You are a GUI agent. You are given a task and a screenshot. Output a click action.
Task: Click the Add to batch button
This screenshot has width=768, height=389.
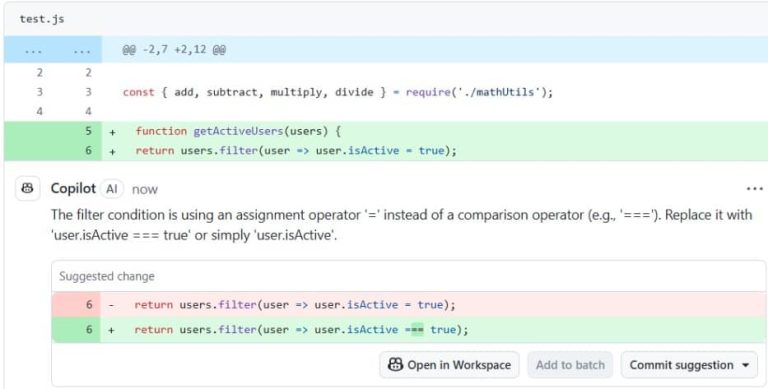pyautogui.click(x=570, y=365)
